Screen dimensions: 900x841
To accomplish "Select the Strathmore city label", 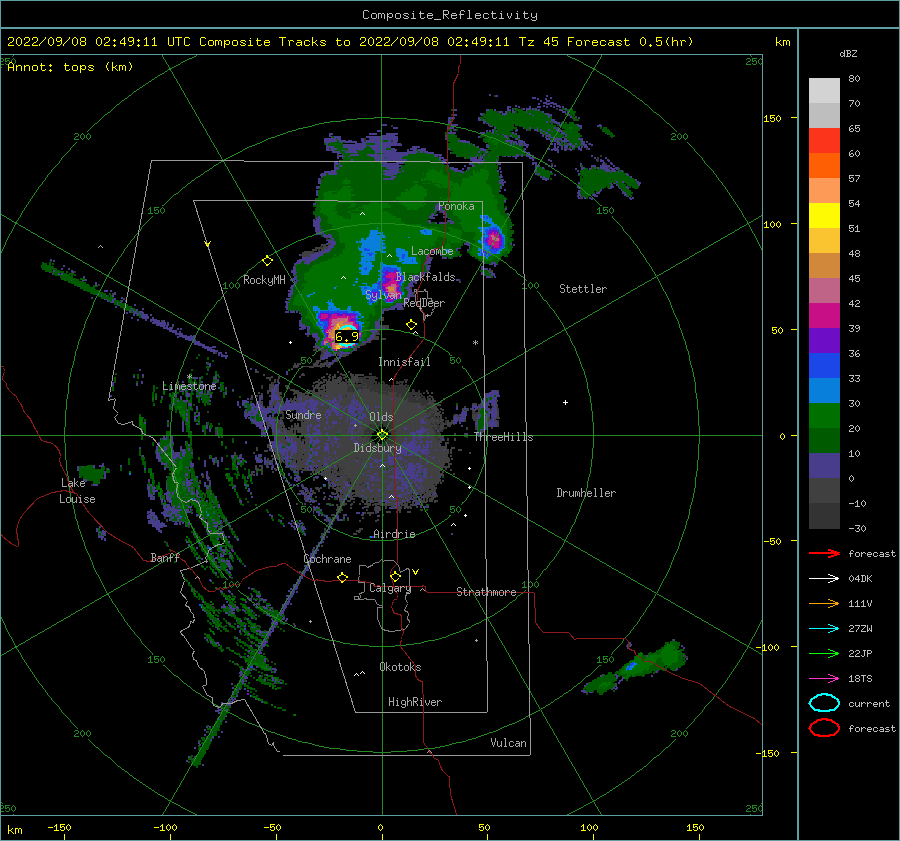I will (486, 592).
